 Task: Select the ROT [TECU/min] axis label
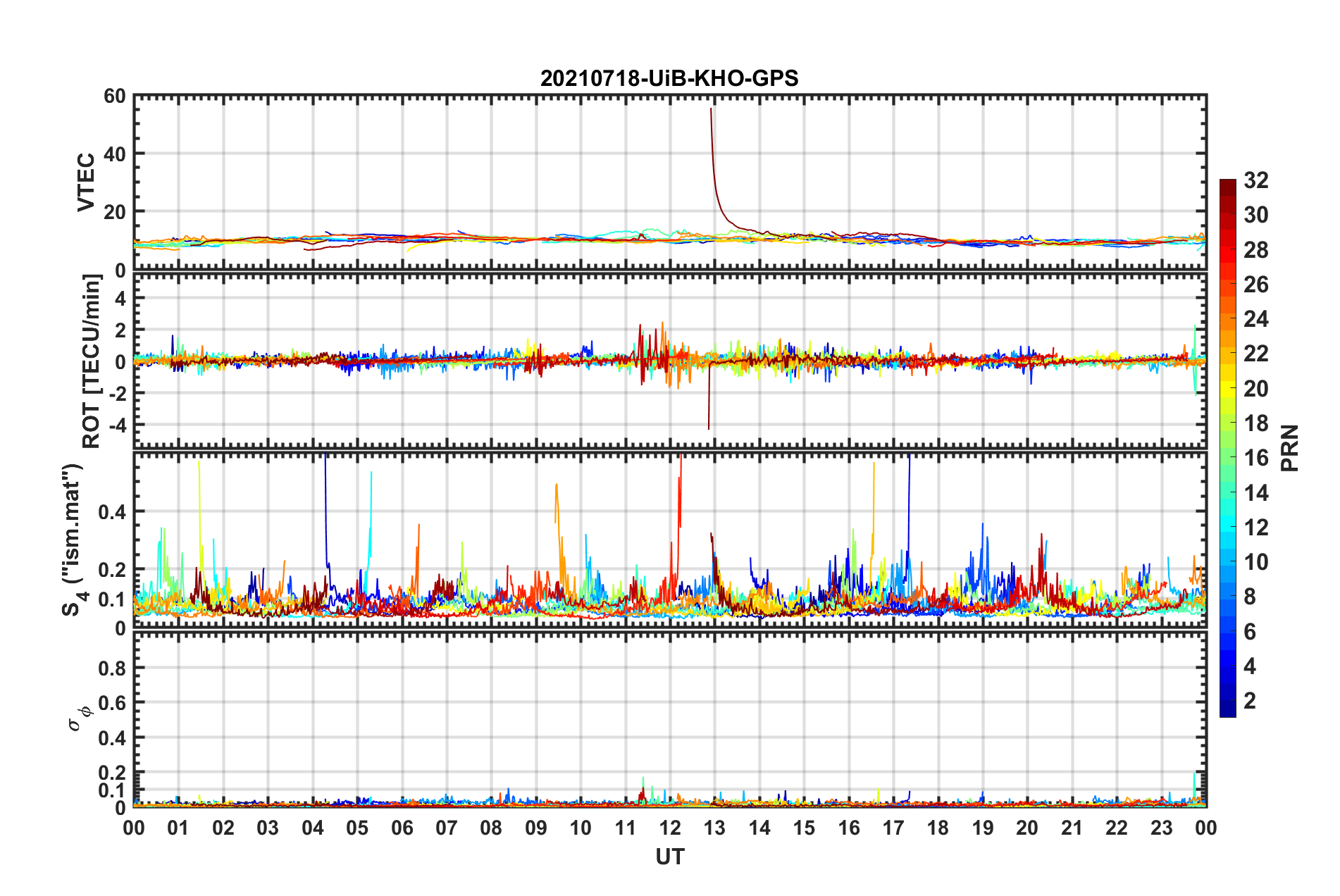(91, 361)
